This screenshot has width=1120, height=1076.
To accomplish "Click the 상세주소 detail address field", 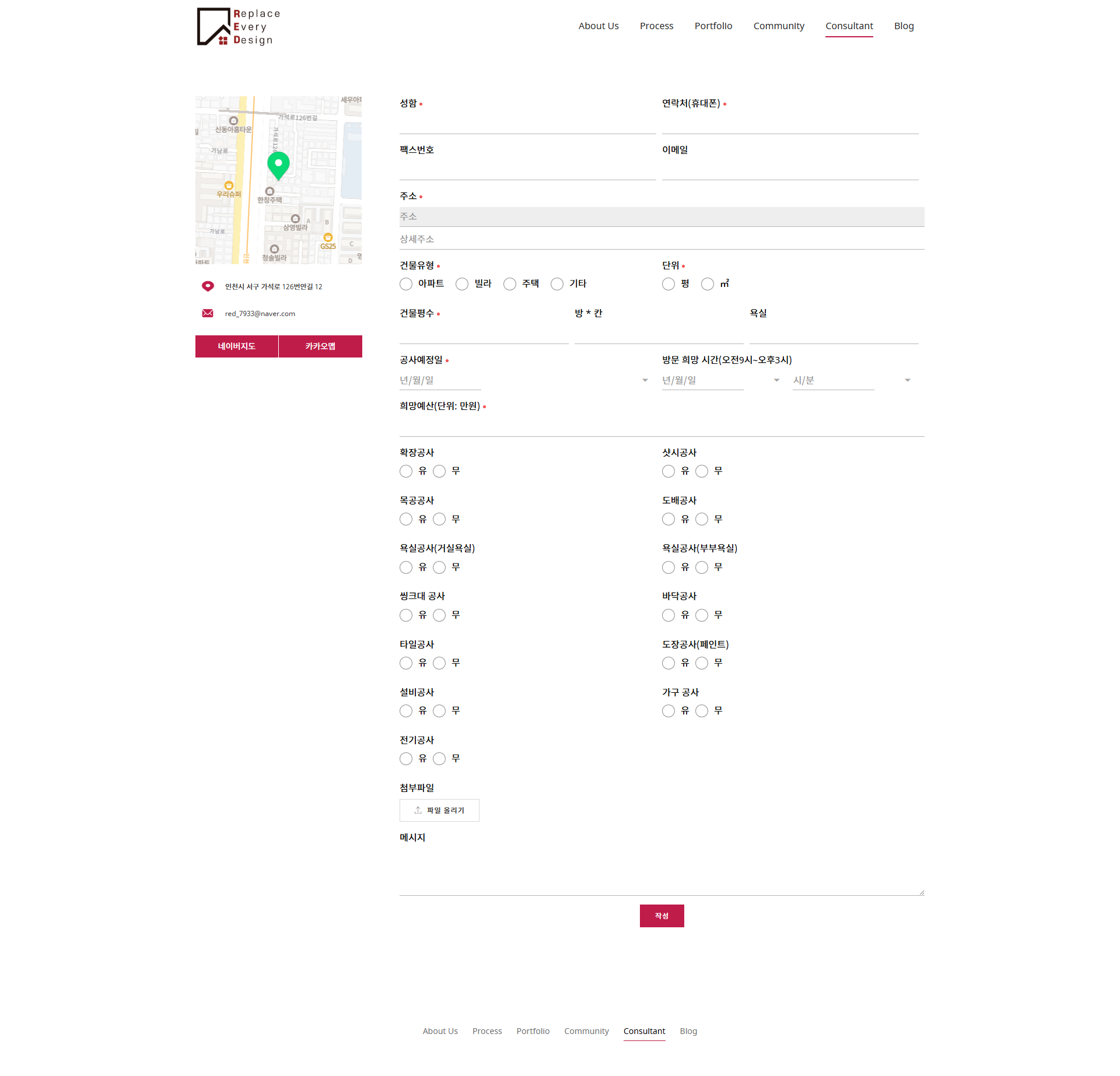I will pos(661,239).
